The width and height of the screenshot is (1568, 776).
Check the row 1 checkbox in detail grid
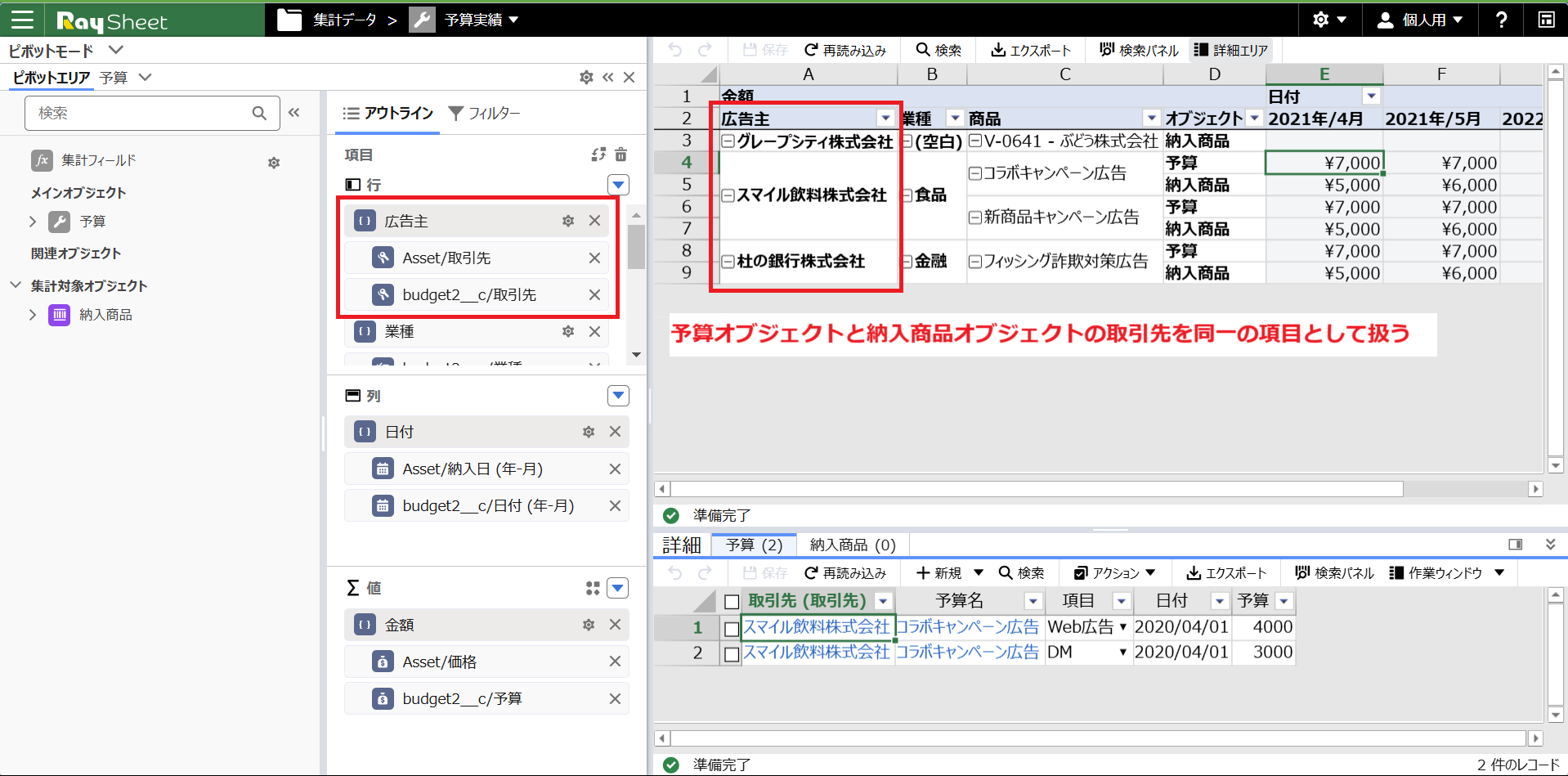tap(732, 629)
